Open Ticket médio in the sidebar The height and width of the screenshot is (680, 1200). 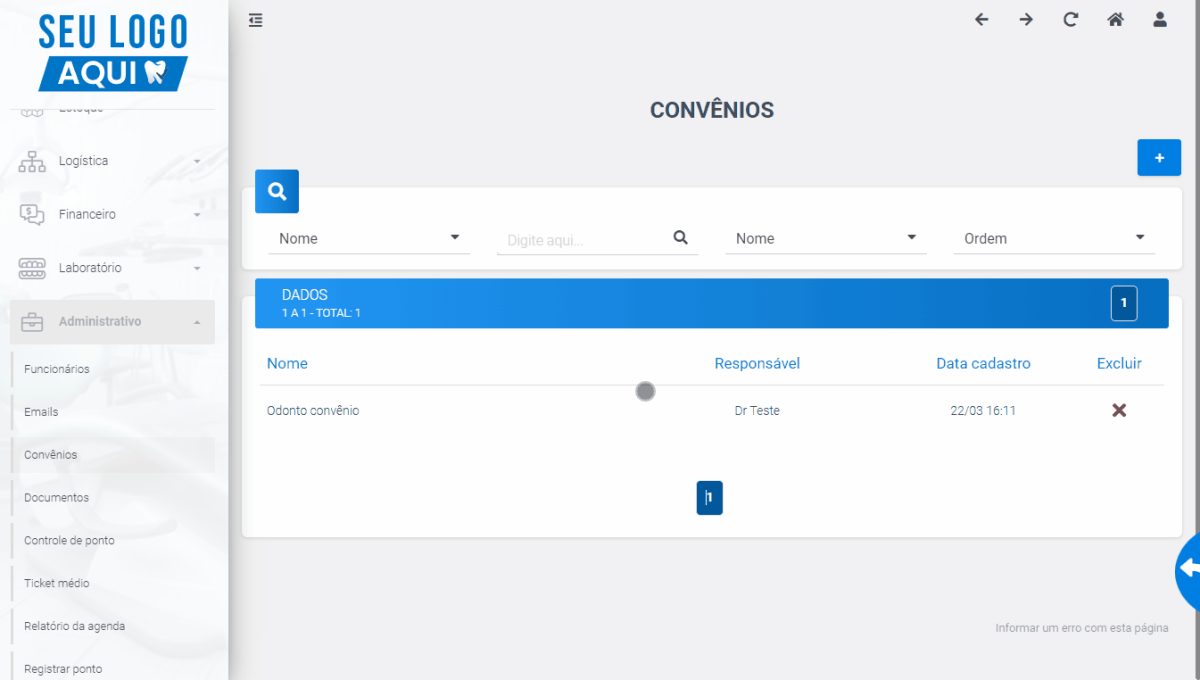pos(57,584)
